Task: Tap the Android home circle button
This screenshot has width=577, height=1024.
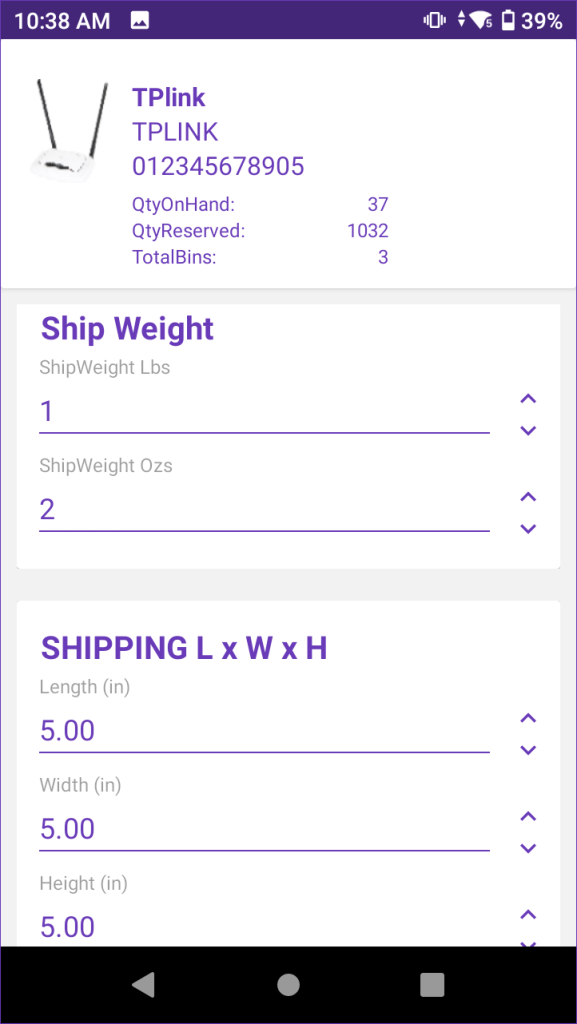Action: pyautogui.click(x=288, y=985)
